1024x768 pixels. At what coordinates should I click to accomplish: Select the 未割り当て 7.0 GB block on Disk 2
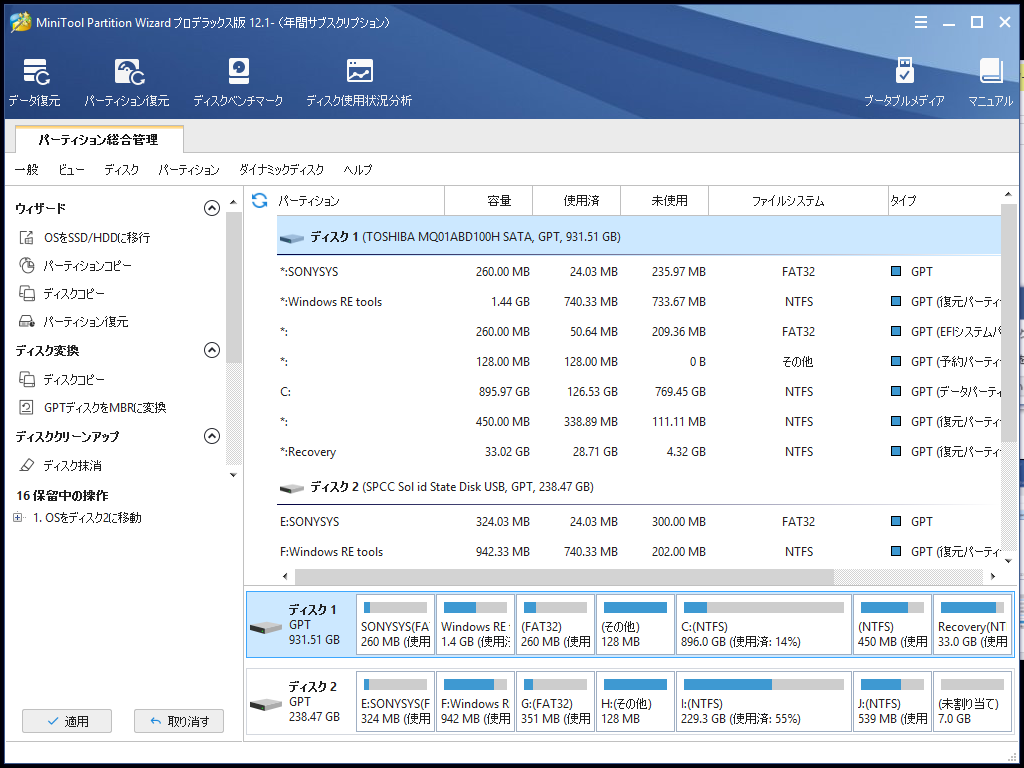(972, 702)
